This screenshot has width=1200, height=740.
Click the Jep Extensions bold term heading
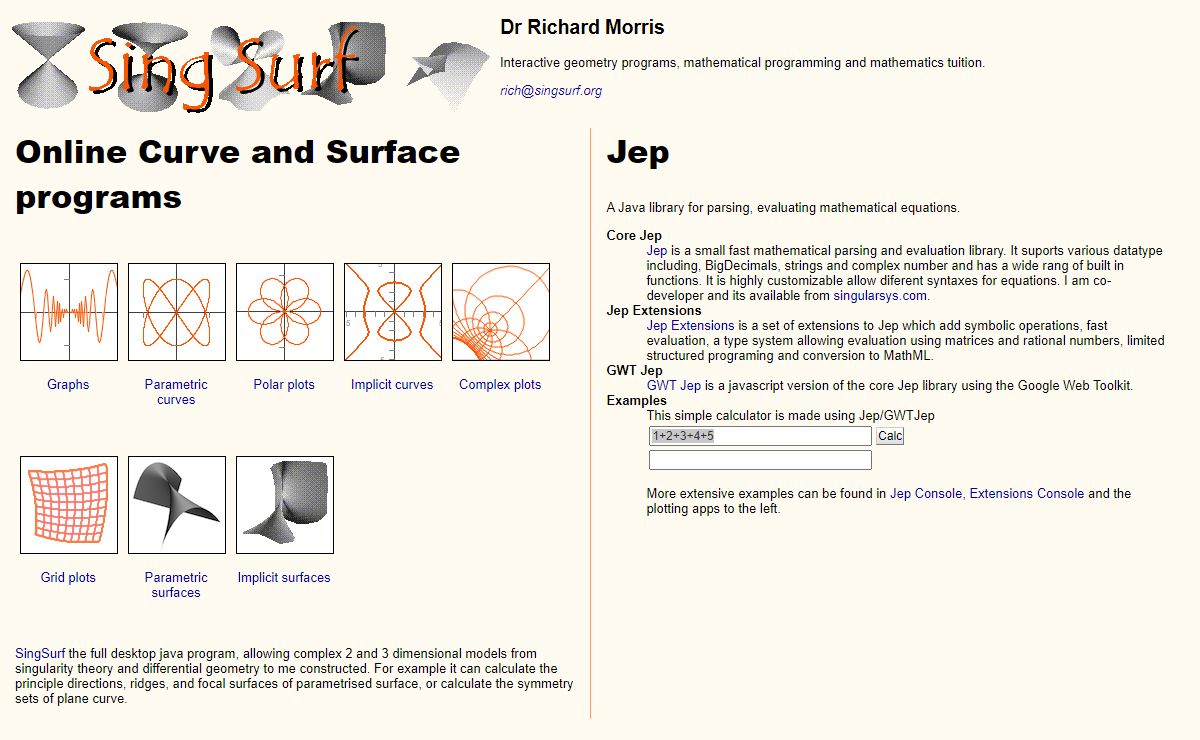tap(654, 311)
